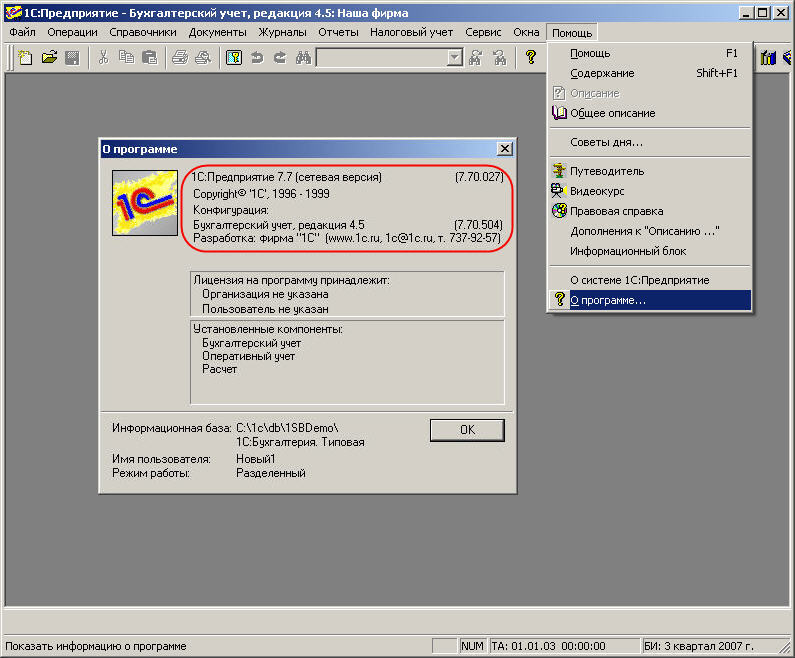Image resolution: width=795 pixels, height=658 pixels.
Task: Open the Отчеты menu
Action: (338, 32)
